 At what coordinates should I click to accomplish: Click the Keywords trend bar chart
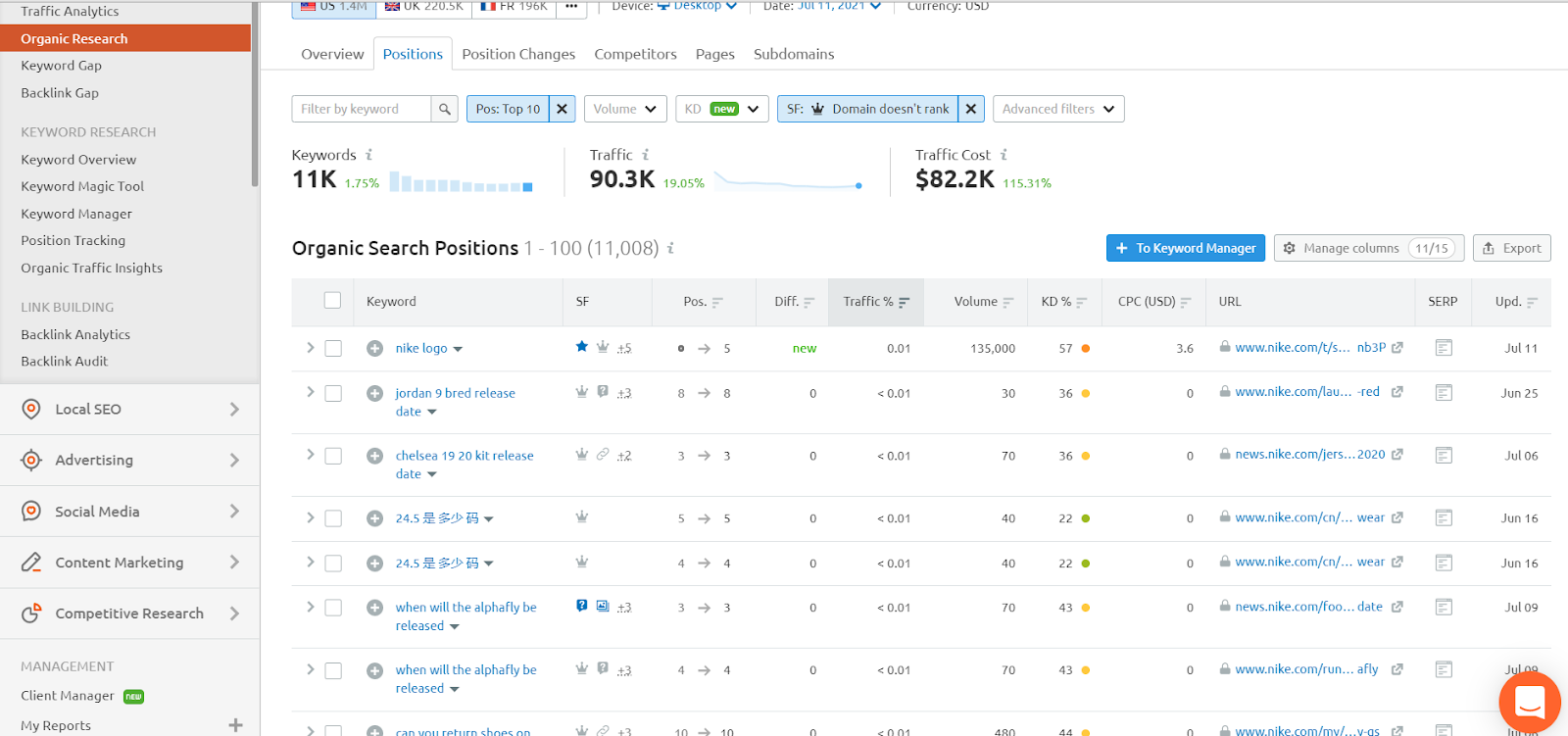[x=461, y=182]
